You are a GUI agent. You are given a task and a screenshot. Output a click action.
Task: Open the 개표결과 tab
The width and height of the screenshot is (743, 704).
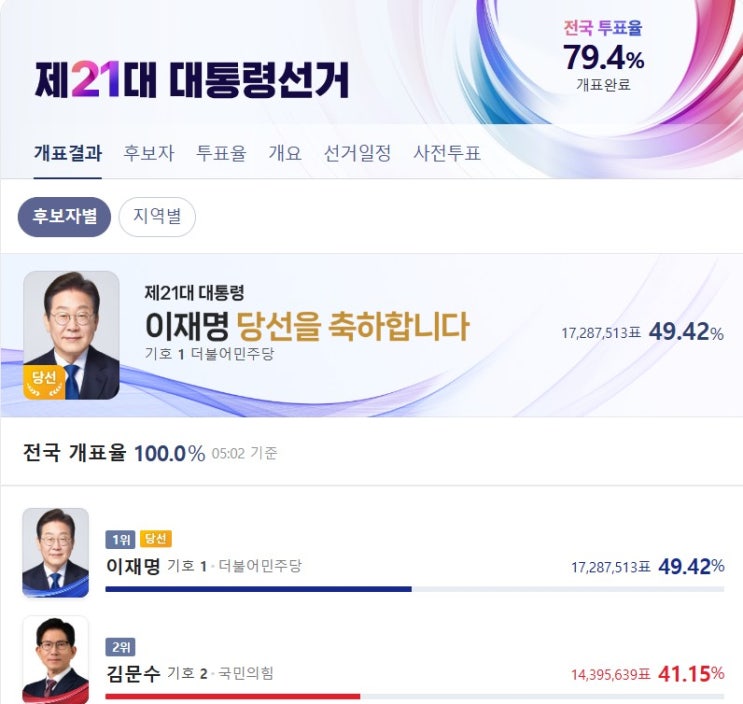[x=68, y=154]
